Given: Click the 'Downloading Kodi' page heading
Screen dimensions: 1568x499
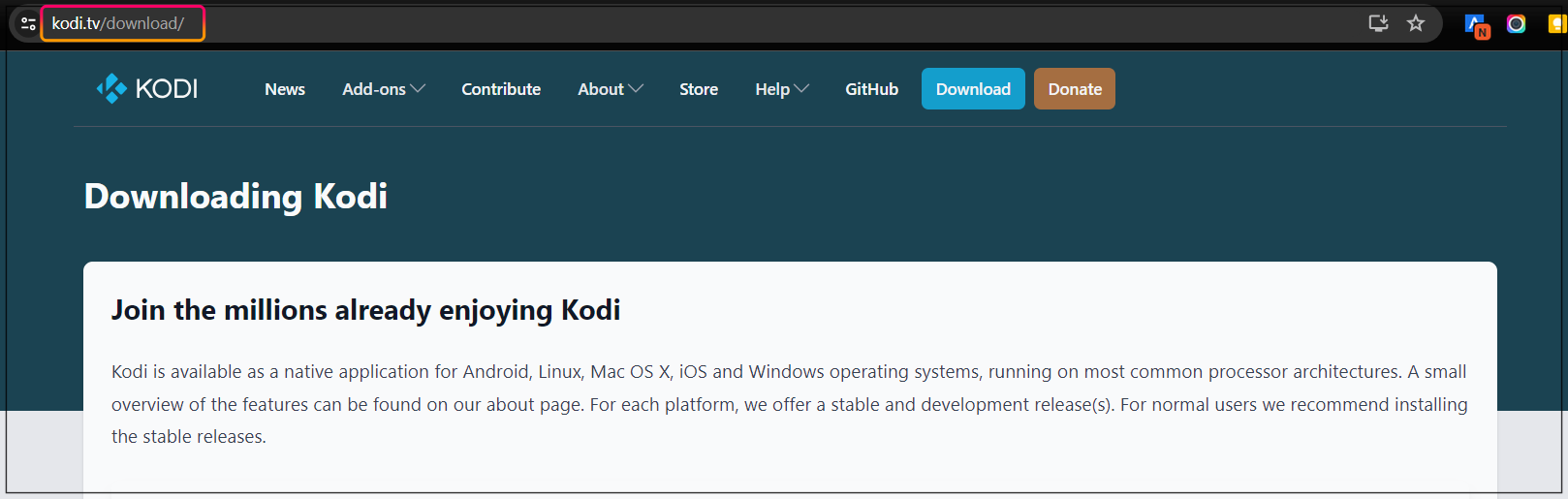Looking at the screenshot, I should (235, 197).
